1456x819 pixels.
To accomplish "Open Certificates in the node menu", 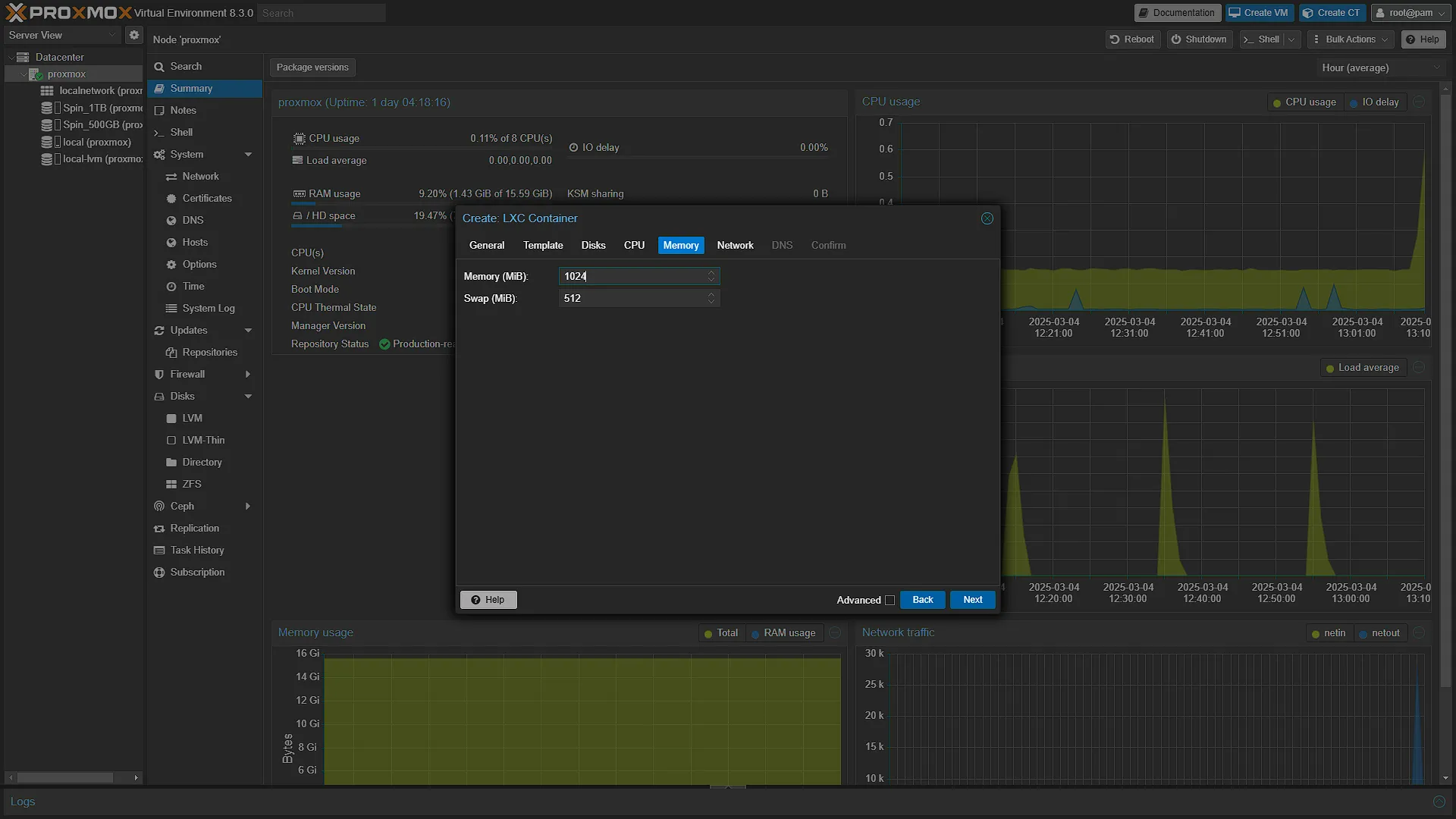I will coord(206,198).
